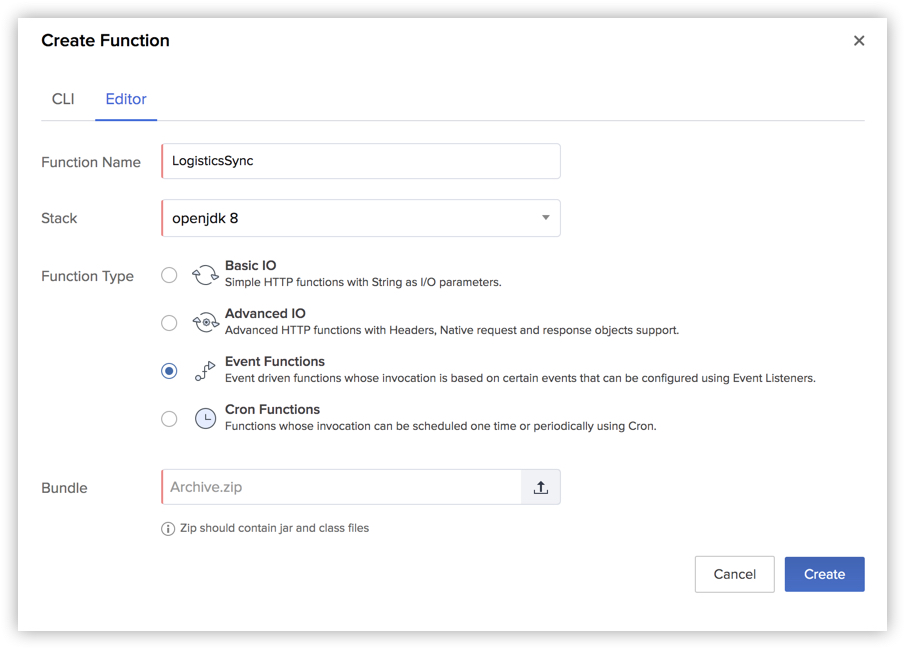
Task: Switch to the Editor tab
Action: pos(126,99)
